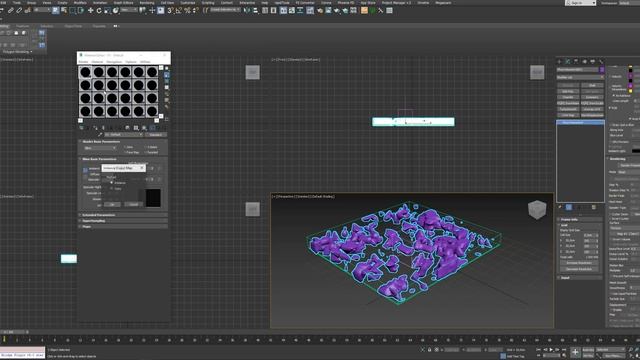Open the Modifiers menu
Screen dimensions: 640x360
tap(80, 2)
